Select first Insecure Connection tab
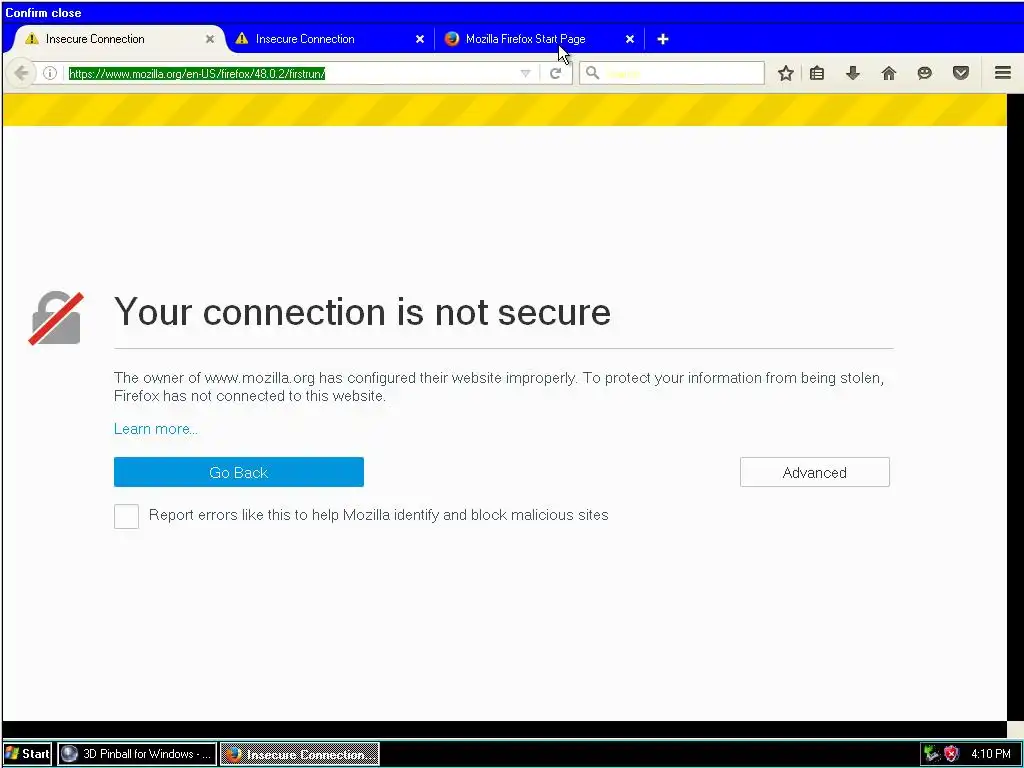 click(x=120, y=39)
